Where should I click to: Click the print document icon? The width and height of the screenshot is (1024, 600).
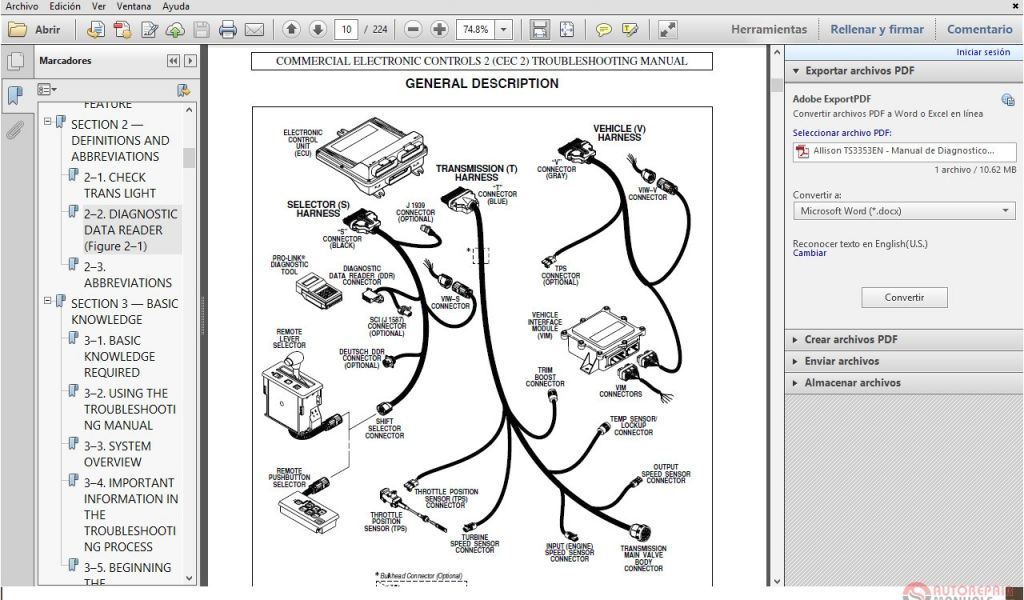[x=228, y=30]
